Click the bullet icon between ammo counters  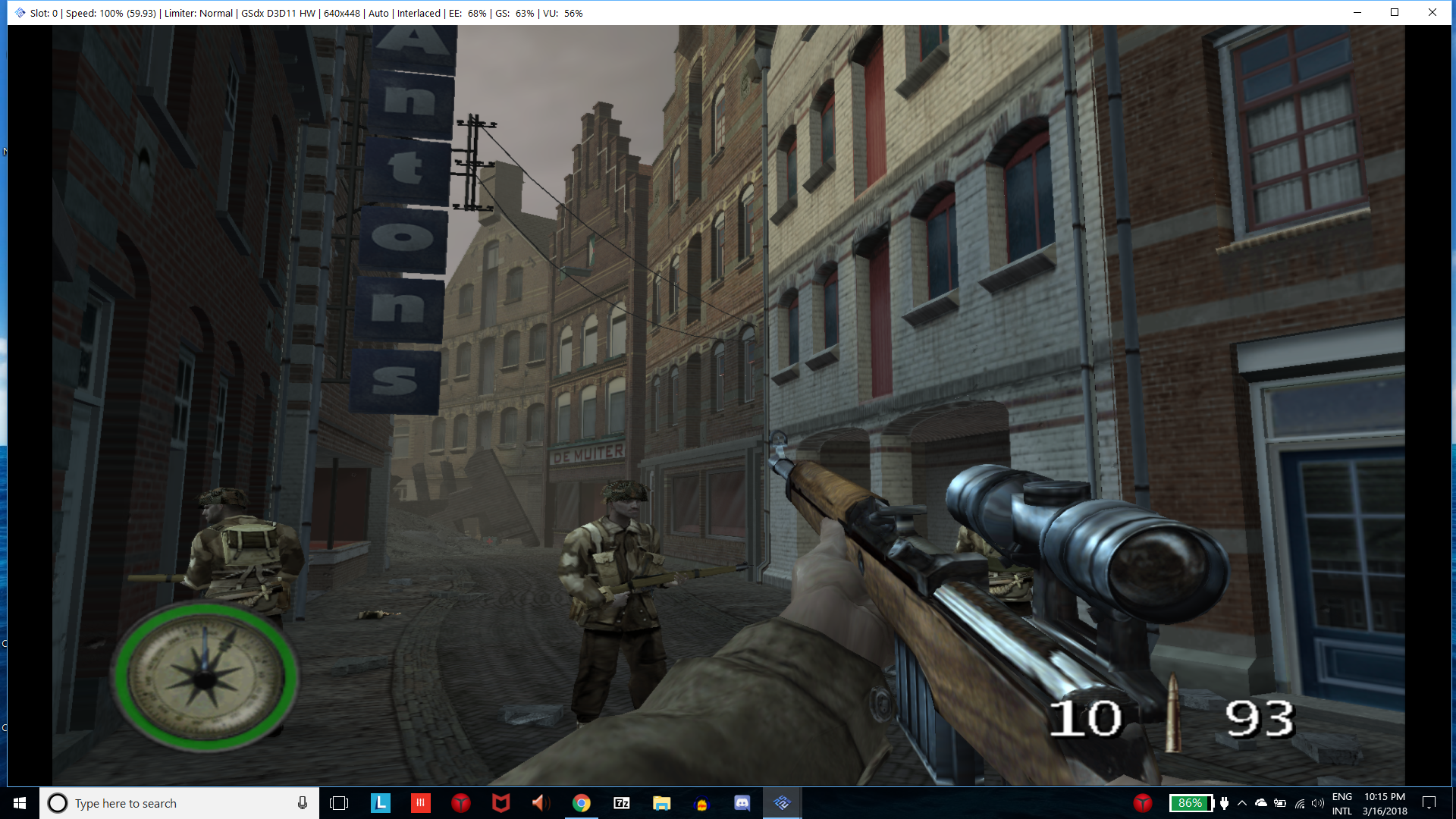coord(1173,713)
